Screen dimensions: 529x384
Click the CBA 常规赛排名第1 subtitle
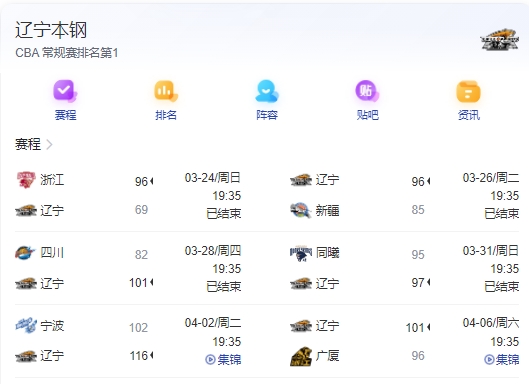click(66, 53)
